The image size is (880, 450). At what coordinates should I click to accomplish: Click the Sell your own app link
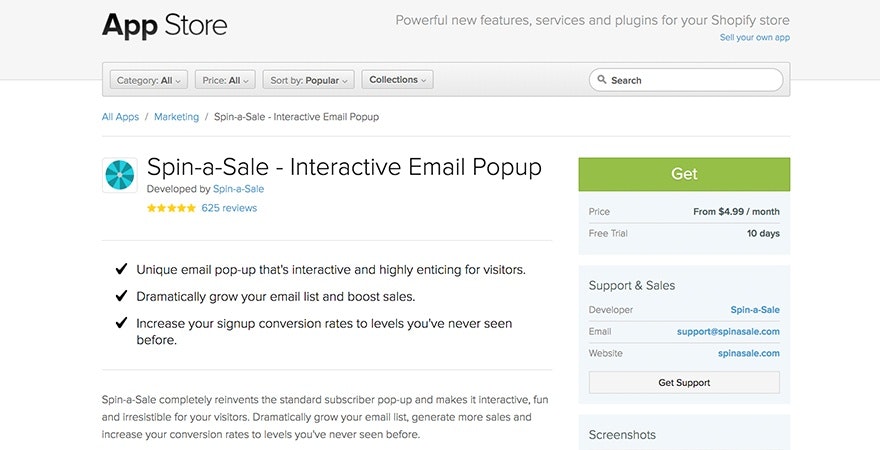click(754, 37)
